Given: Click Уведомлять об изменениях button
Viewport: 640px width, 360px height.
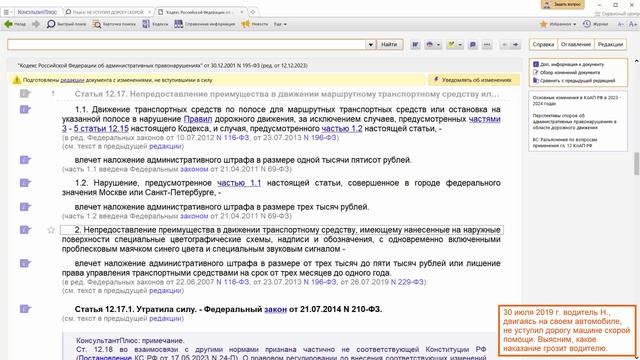Looking at the screenshot, I should pos(473,80).
